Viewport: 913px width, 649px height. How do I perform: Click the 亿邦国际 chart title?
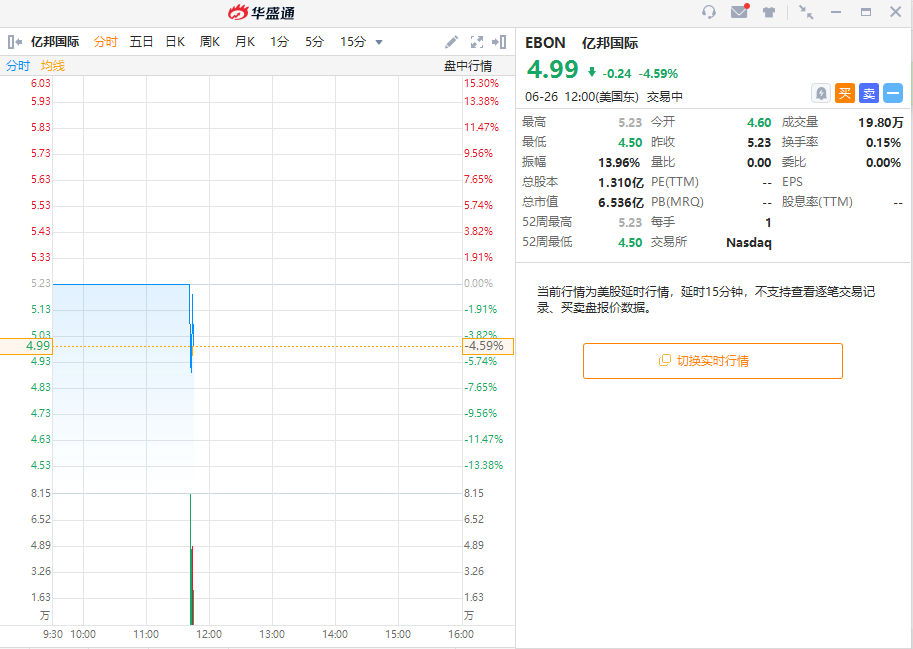coord(55,42)
